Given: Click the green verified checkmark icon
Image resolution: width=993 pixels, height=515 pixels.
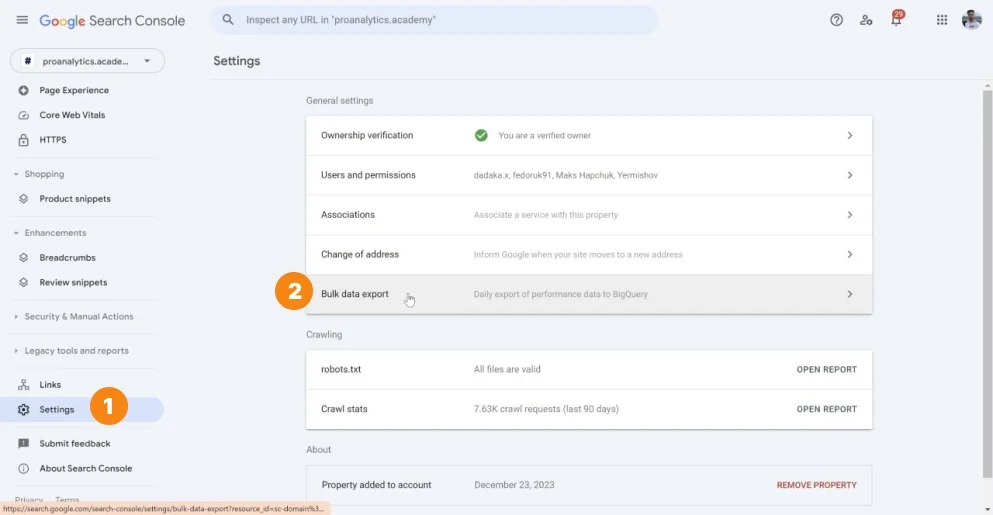Looking at the screenshot, I should [x=481, y=135].
